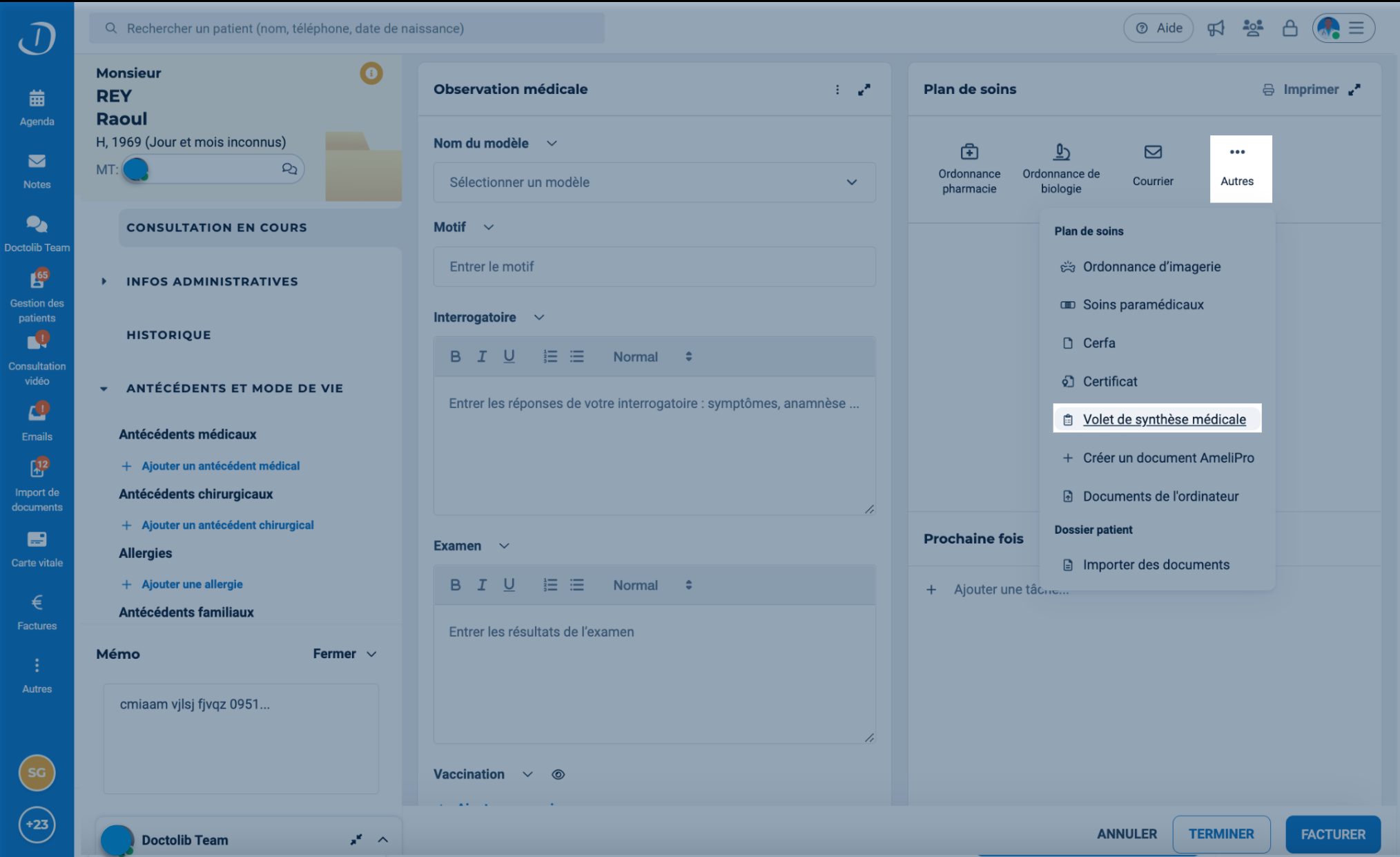Image resolution: width=1400 pixels, height=857 pixels.
Task: Click the FACTURER button
Action: 1332,834
